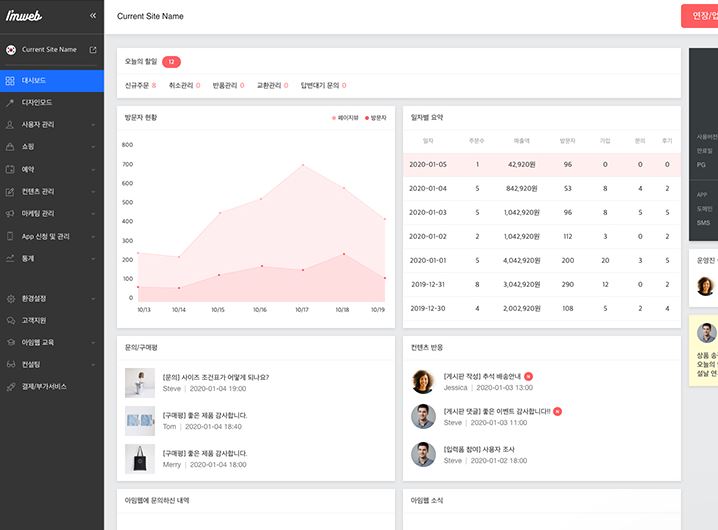This screenshot has height=530, width=718.
Task: Click the red 연장 button
Action: 700,16
